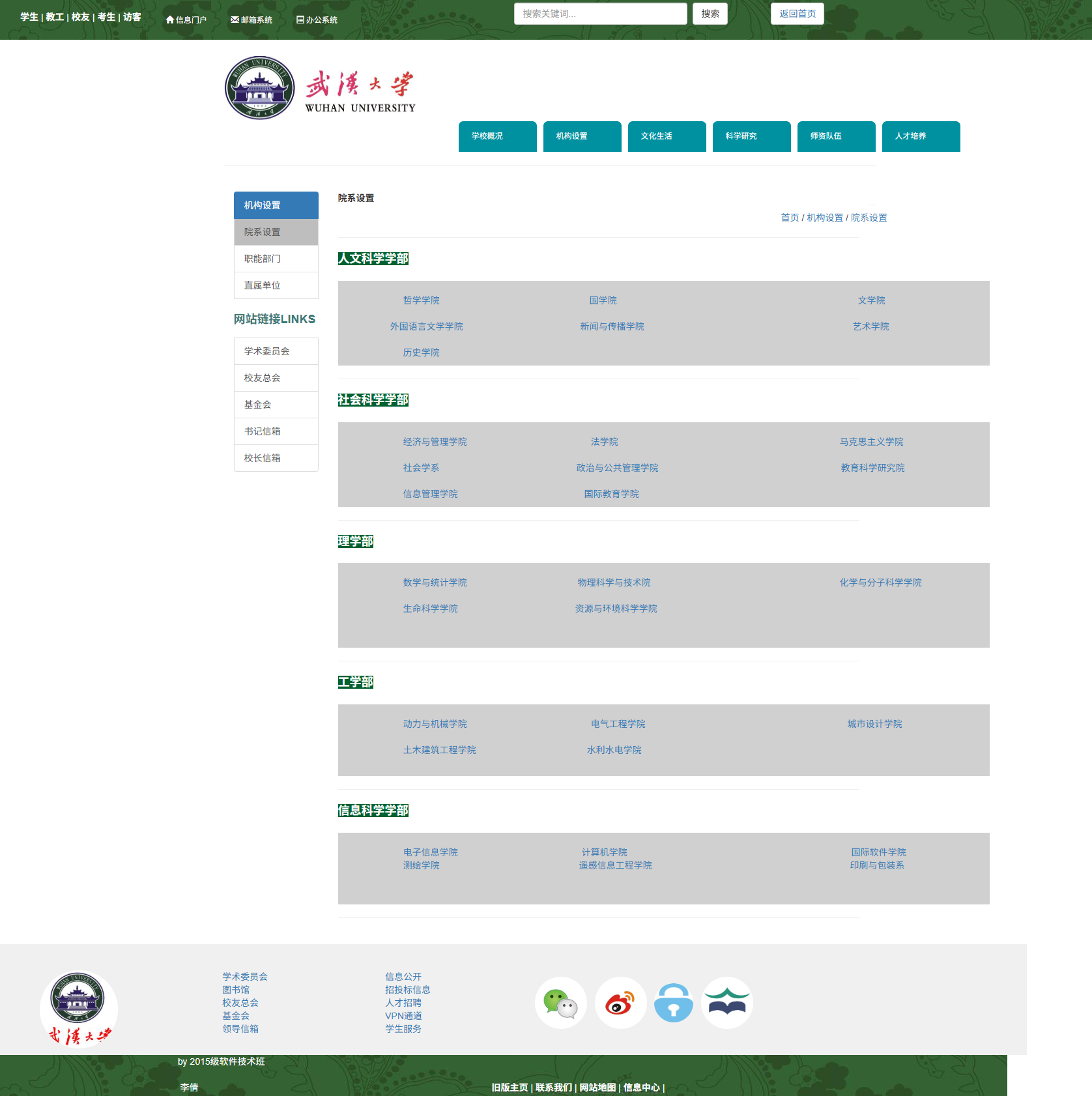Select 职能部门 in the sidebar
The height and width of the screenshot is (1096, 1092).
point(276,259)
